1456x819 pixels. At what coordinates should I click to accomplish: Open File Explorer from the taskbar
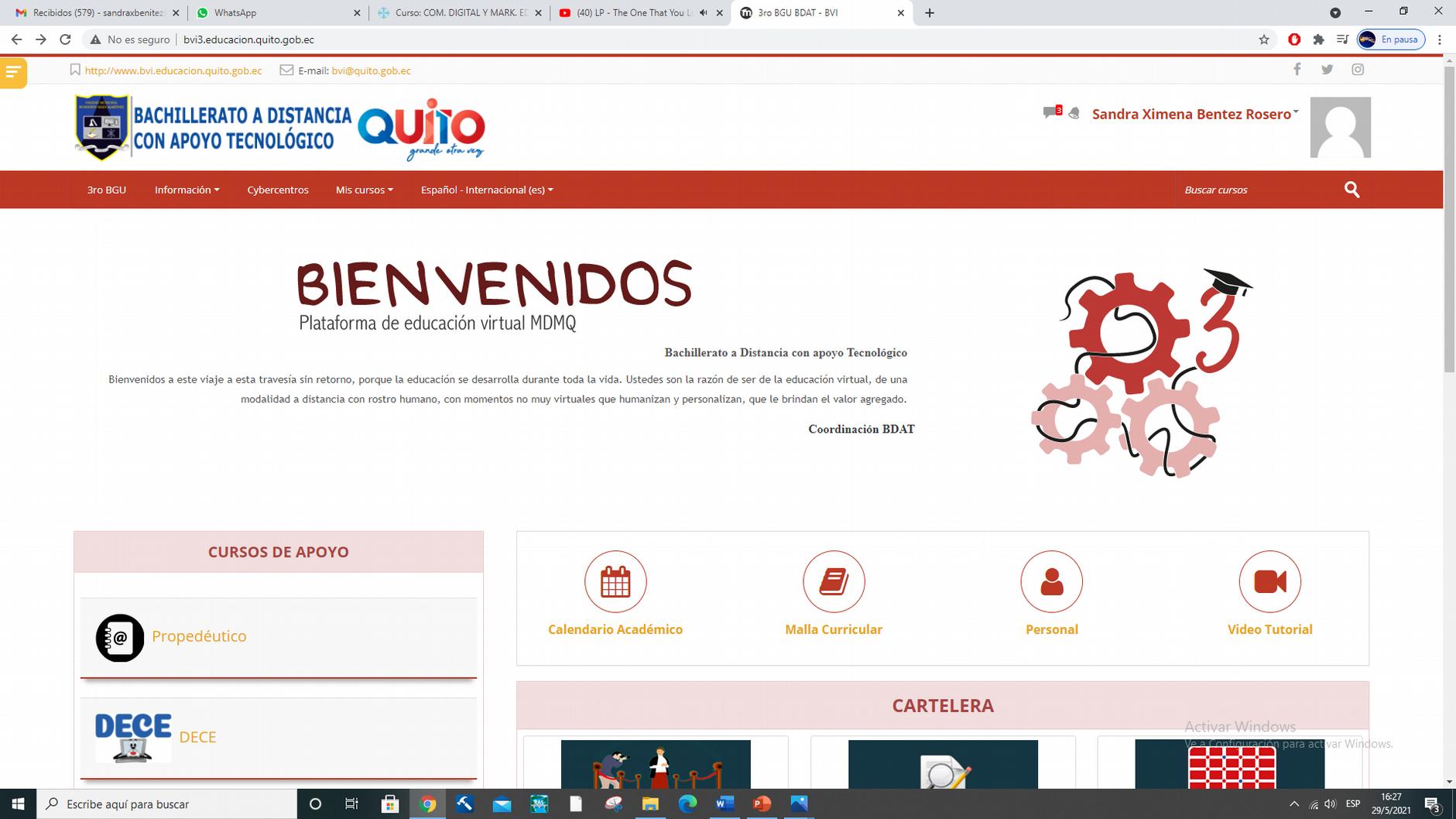[x=650, y=804]
